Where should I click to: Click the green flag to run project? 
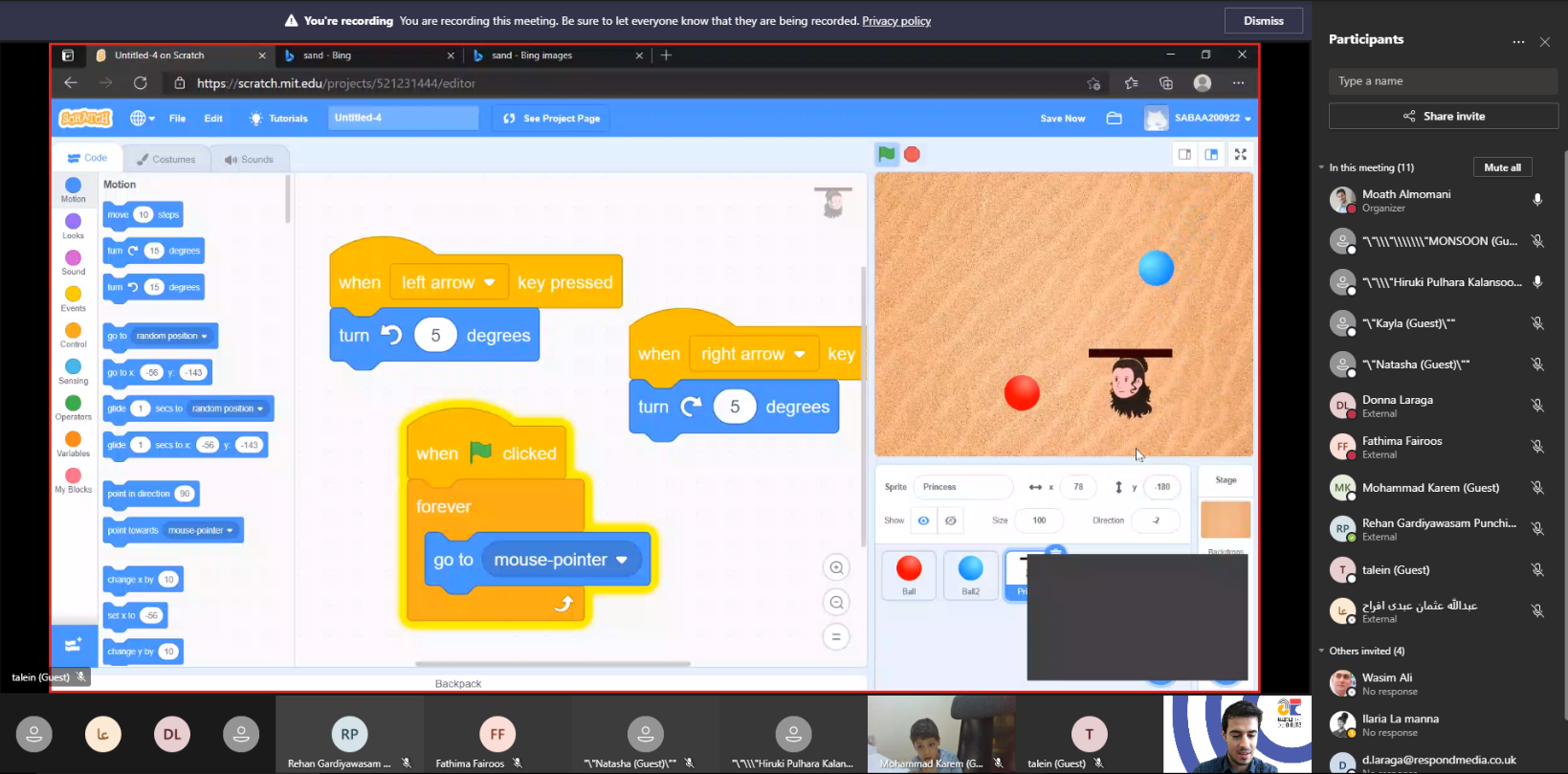tap(887, 154)
